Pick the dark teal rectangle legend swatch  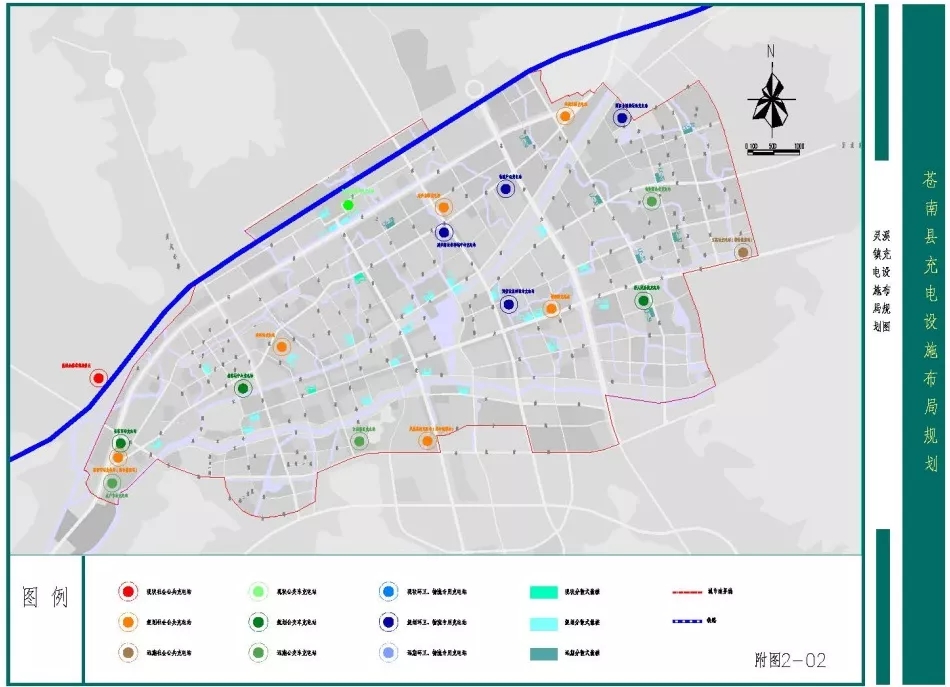[544, 652]
